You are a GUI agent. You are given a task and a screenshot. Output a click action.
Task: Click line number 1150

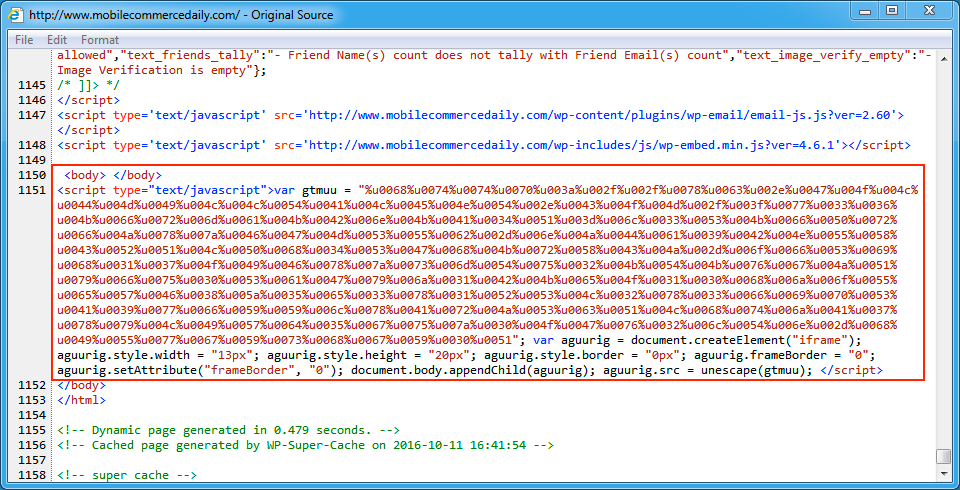click(33, 175)
